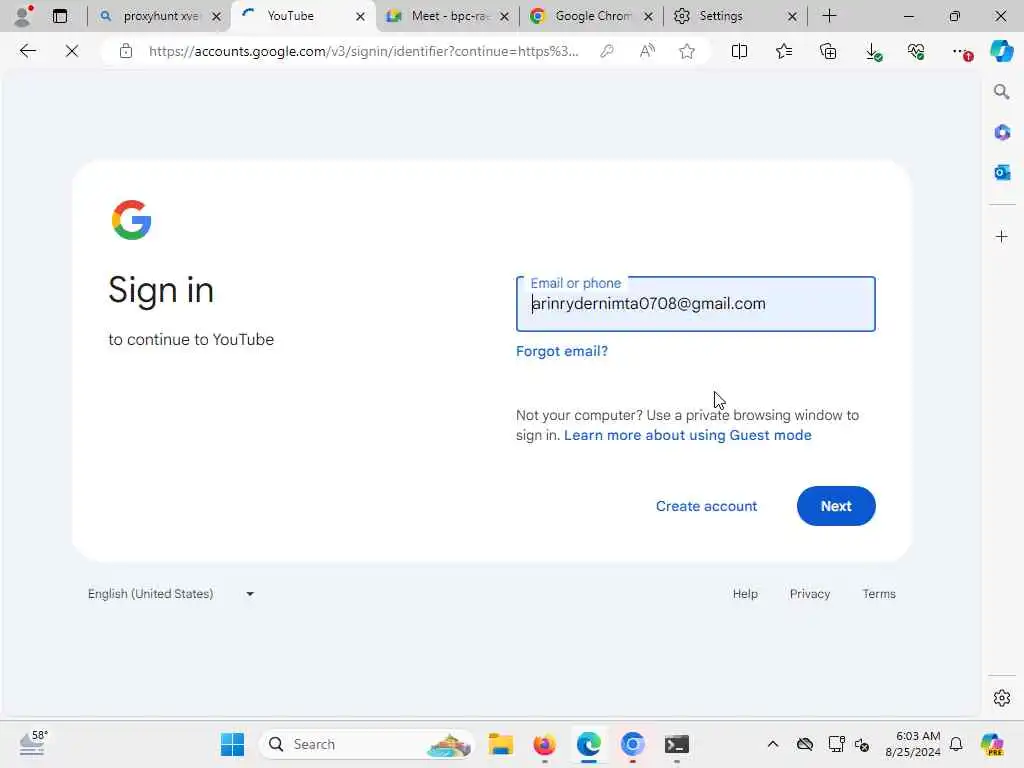Open Chromium taskbar icon
Image resolution: width=1024 pixels, height=768 pixels.
point(632,744)
